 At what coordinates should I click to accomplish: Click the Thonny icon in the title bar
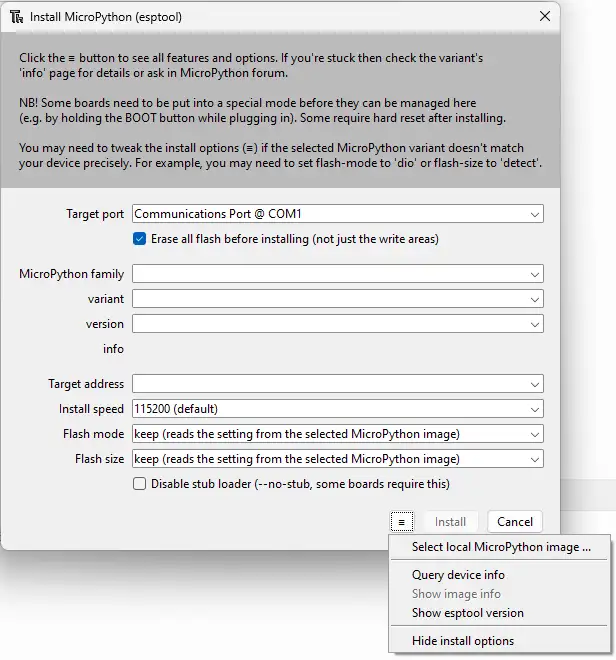[16, 17]
